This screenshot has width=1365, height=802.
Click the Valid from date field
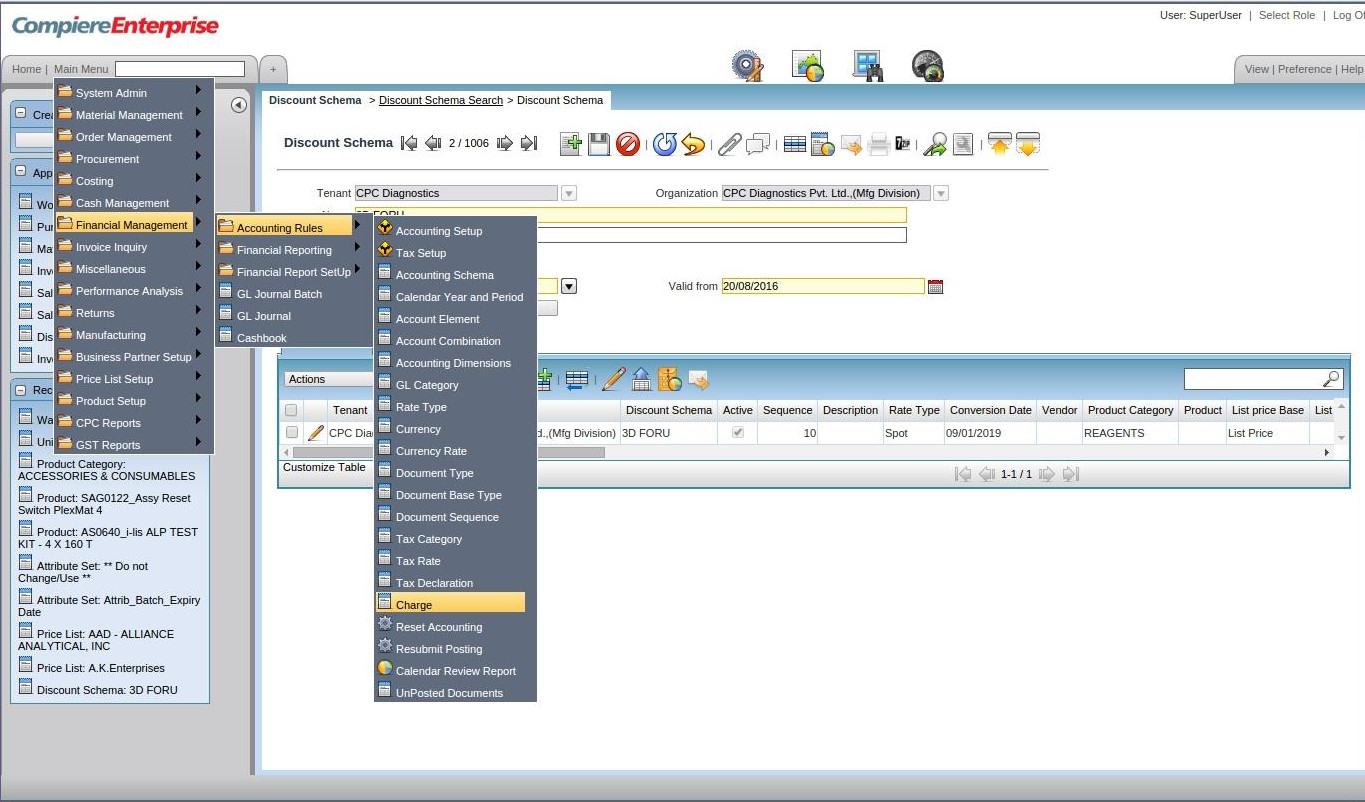[x=823, y=286]
